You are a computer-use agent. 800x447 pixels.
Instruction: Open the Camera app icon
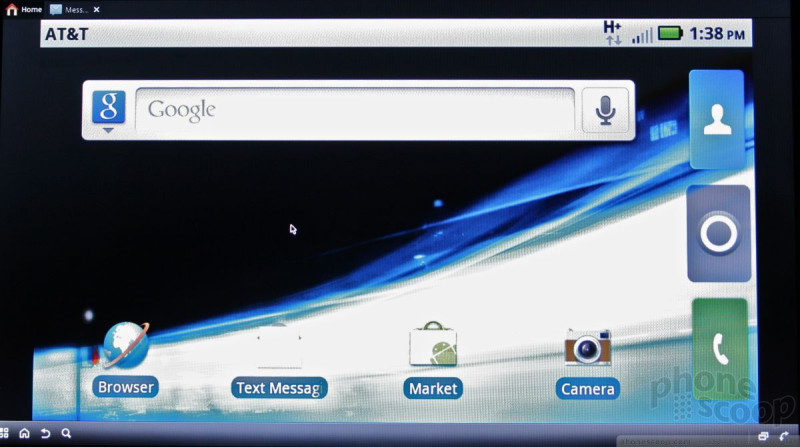click(588, 347)
